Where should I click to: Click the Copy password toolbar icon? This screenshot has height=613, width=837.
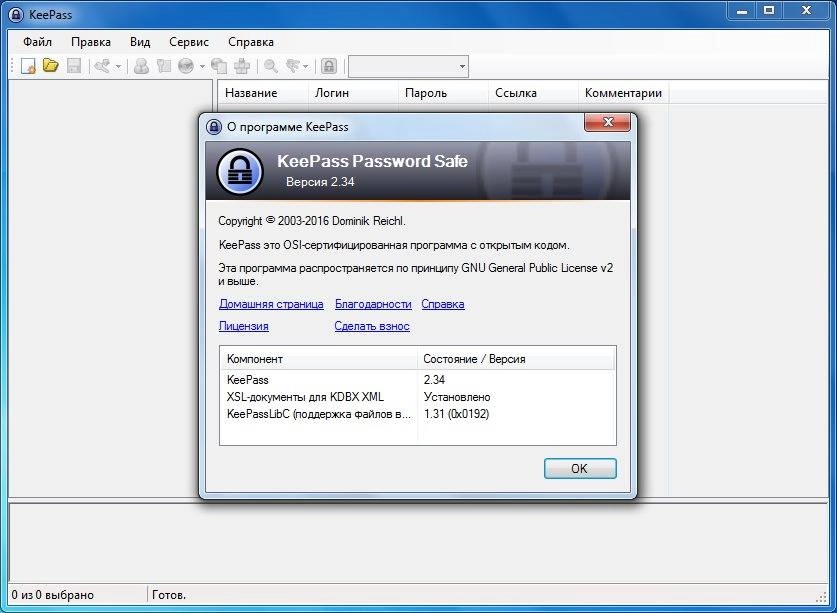164,66
